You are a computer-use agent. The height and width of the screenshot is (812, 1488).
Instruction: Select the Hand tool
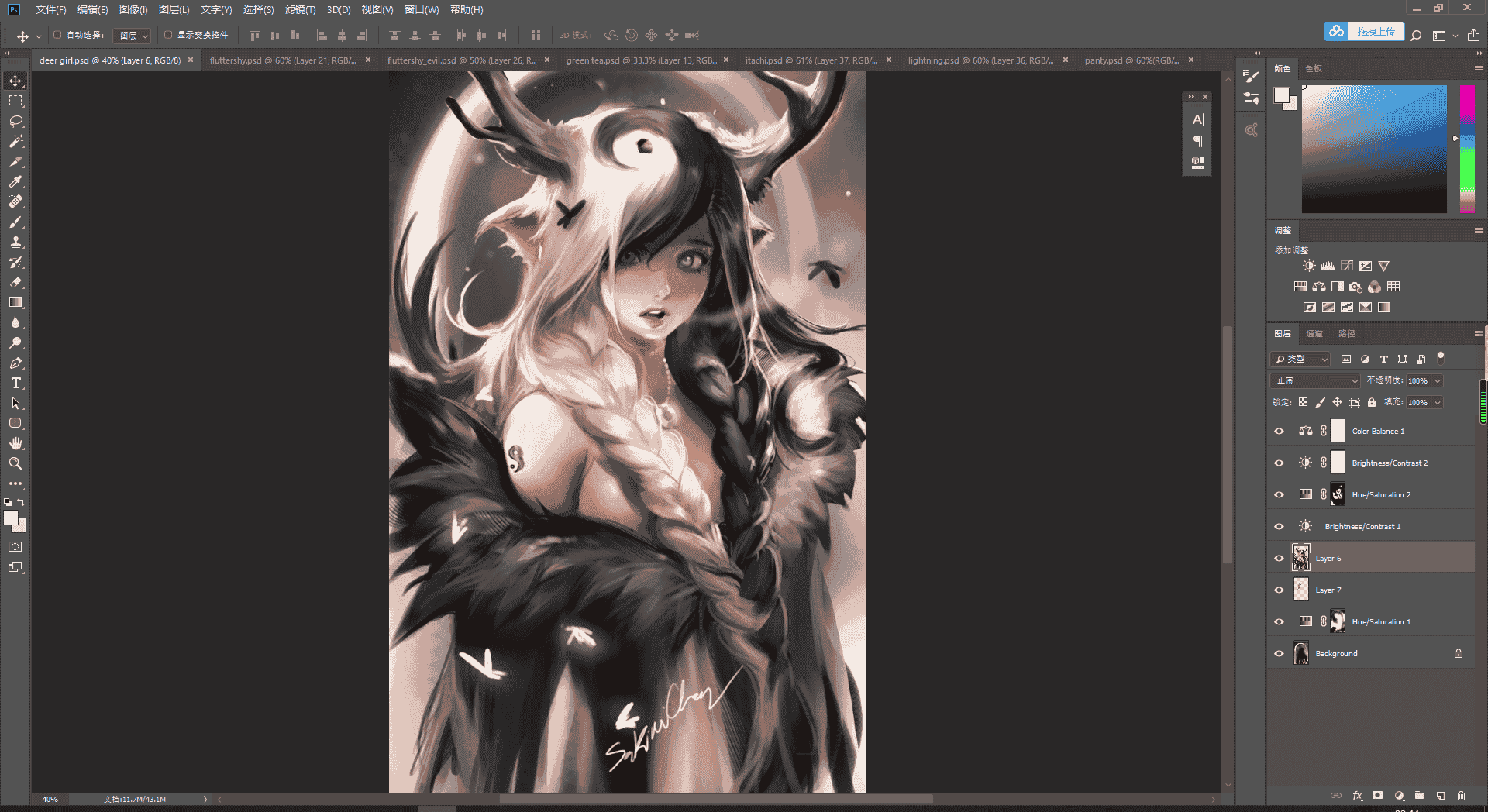pos(15,443)
